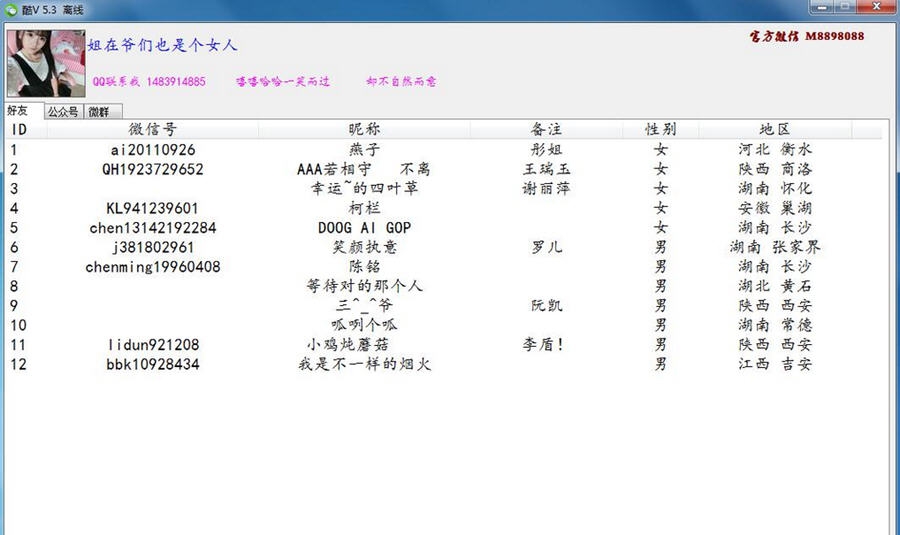
Task: Minimize the 酷V 5.3 window
Action: coord(821,7)
